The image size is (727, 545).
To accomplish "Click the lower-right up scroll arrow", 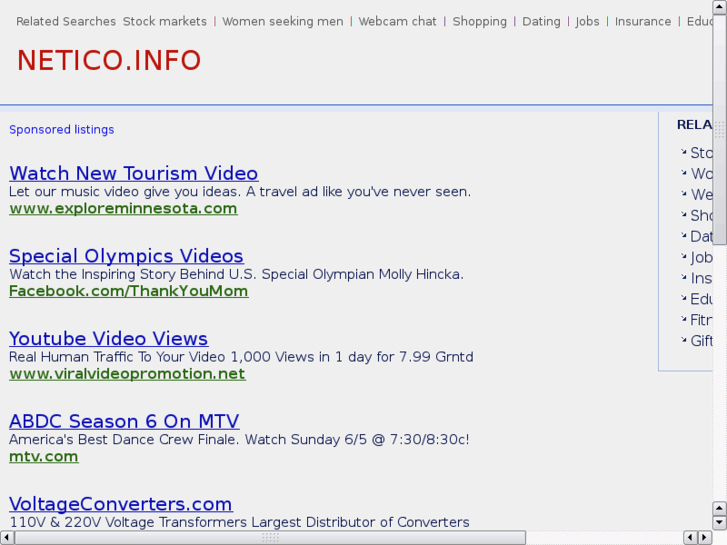I will [719, 508].
